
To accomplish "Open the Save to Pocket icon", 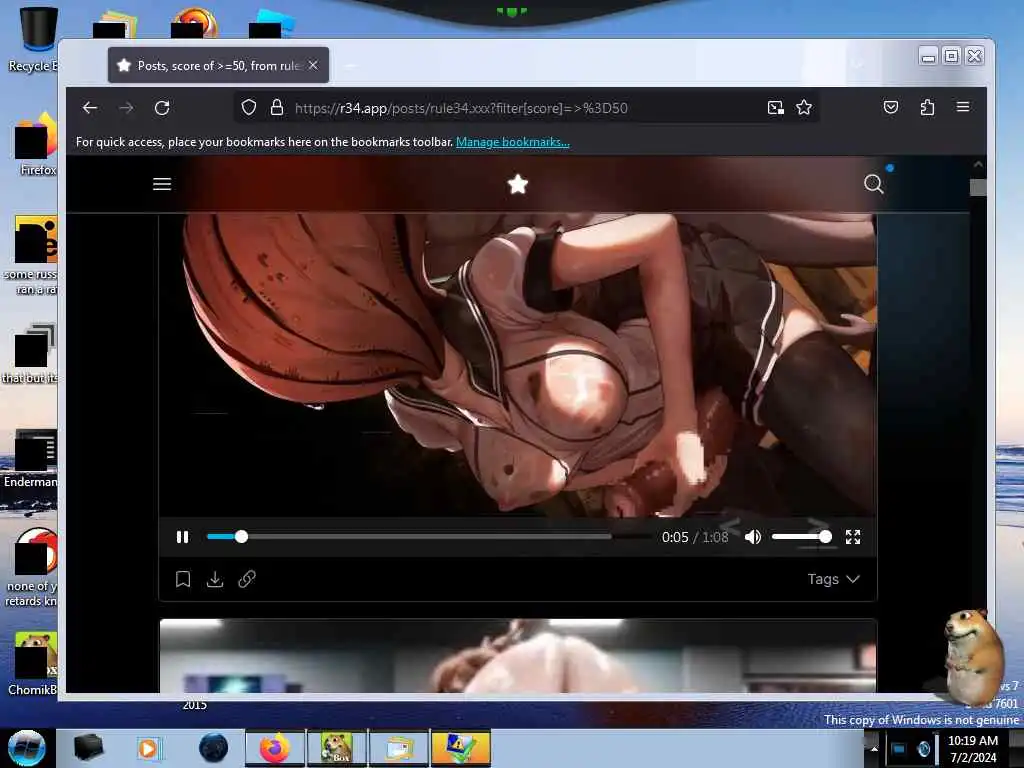I will click(891, 107).
